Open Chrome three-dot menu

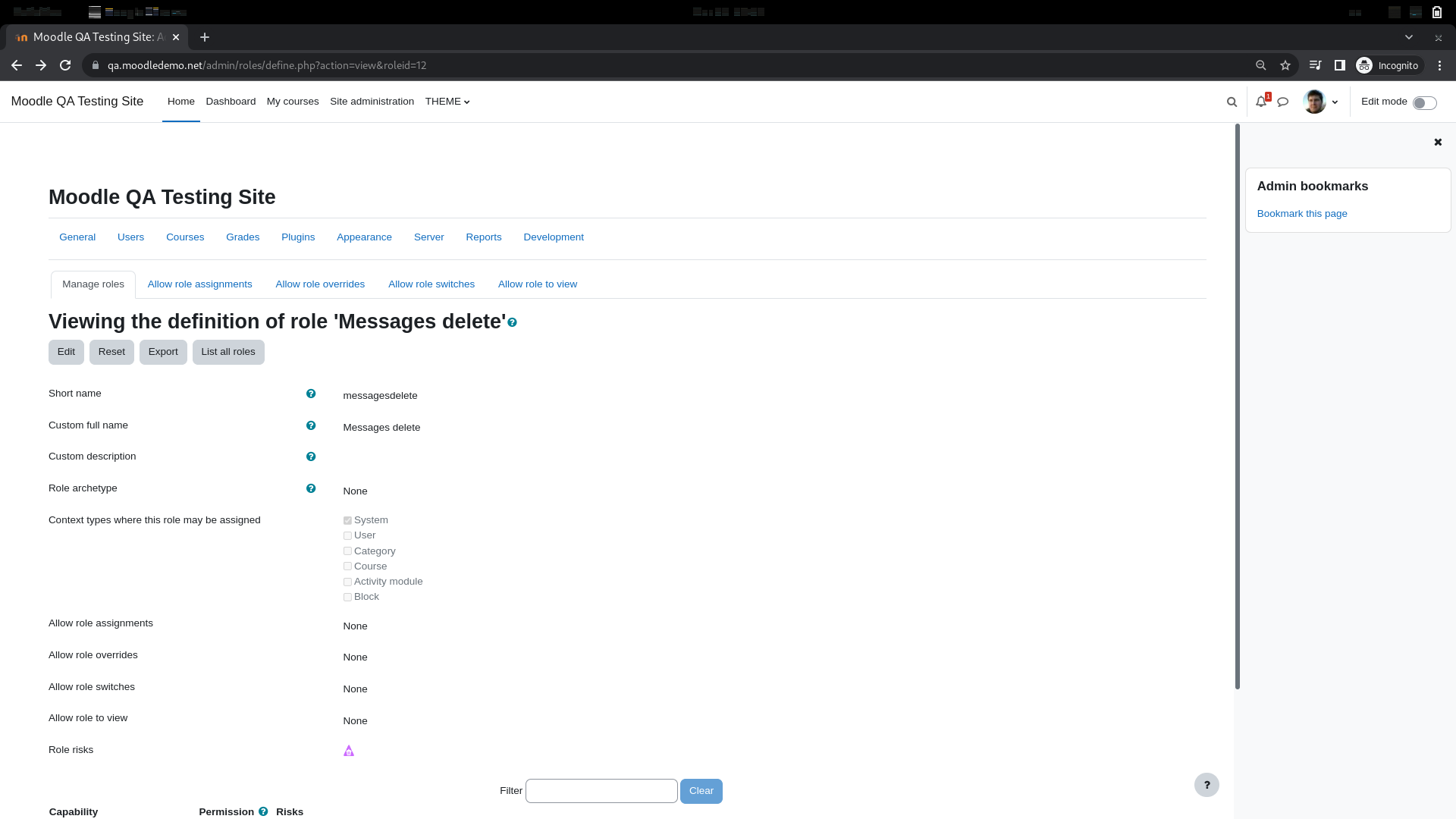[x=1440, y=65]
